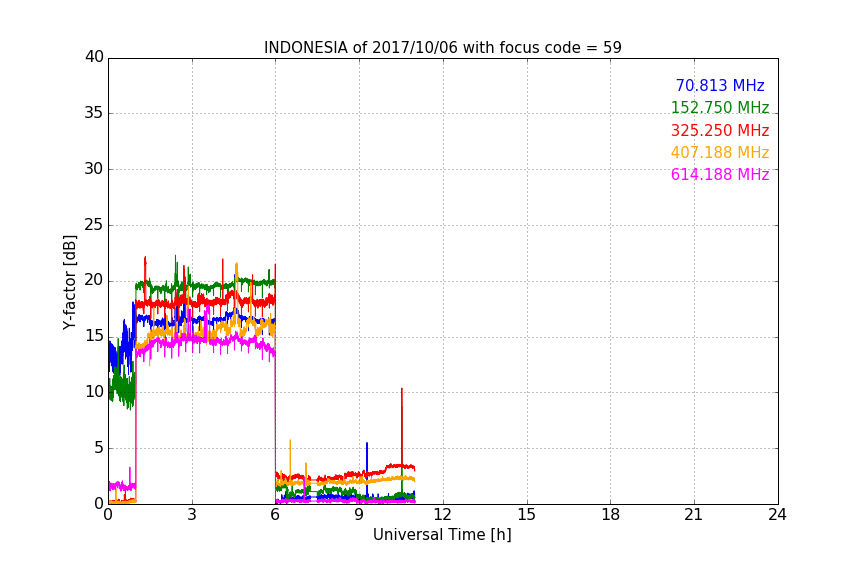
Task: Click the x-axis tick label 24
Action: [777, 515]
